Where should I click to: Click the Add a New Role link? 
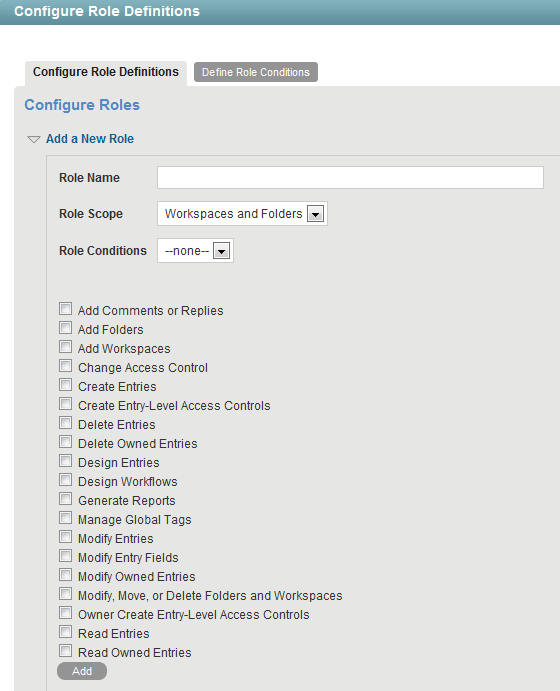pos(90,139)
